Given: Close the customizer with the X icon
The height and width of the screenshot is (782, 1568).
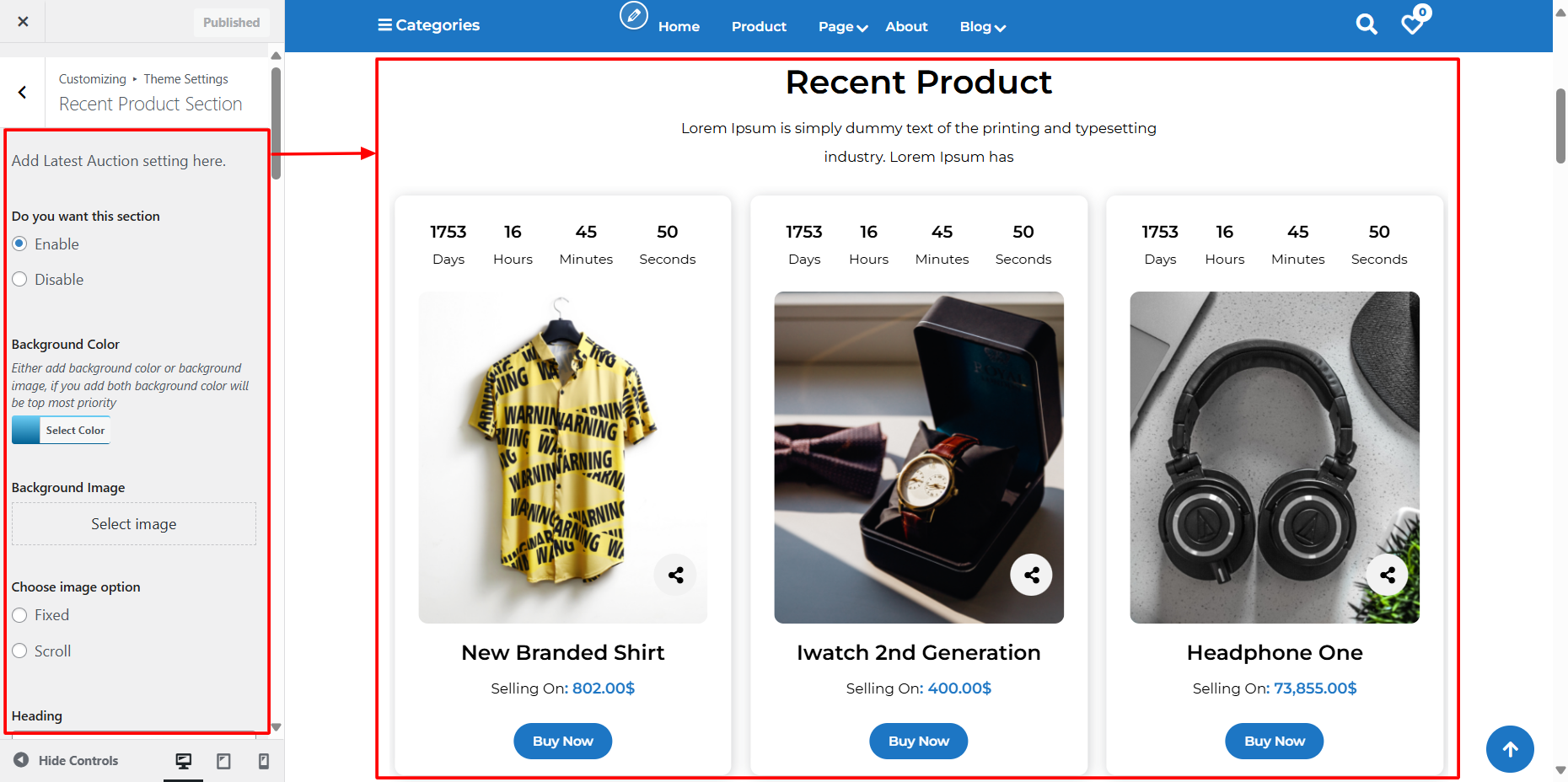Looking at the screenshot, I should (23, 22).
